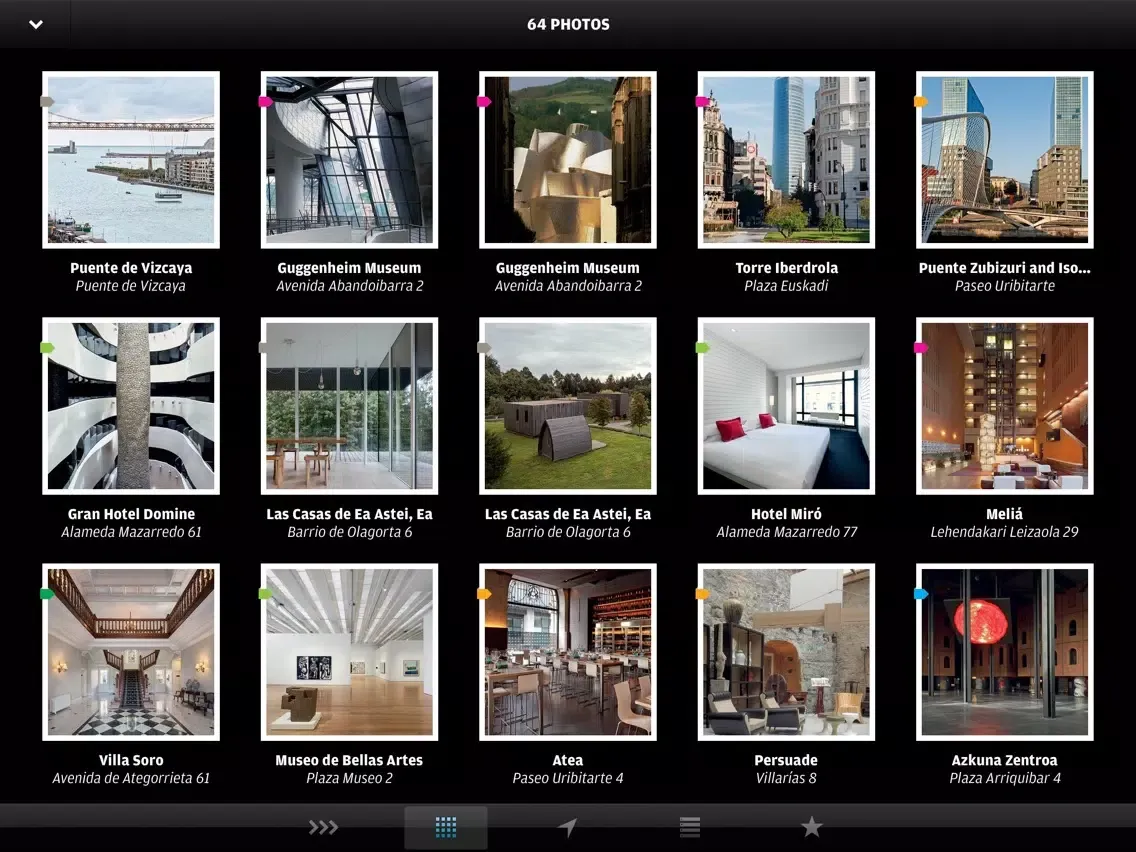1136x852 pixels.
Task: Click the 'Gran Hotel Domine' caption title
Action: coord(131,514)
